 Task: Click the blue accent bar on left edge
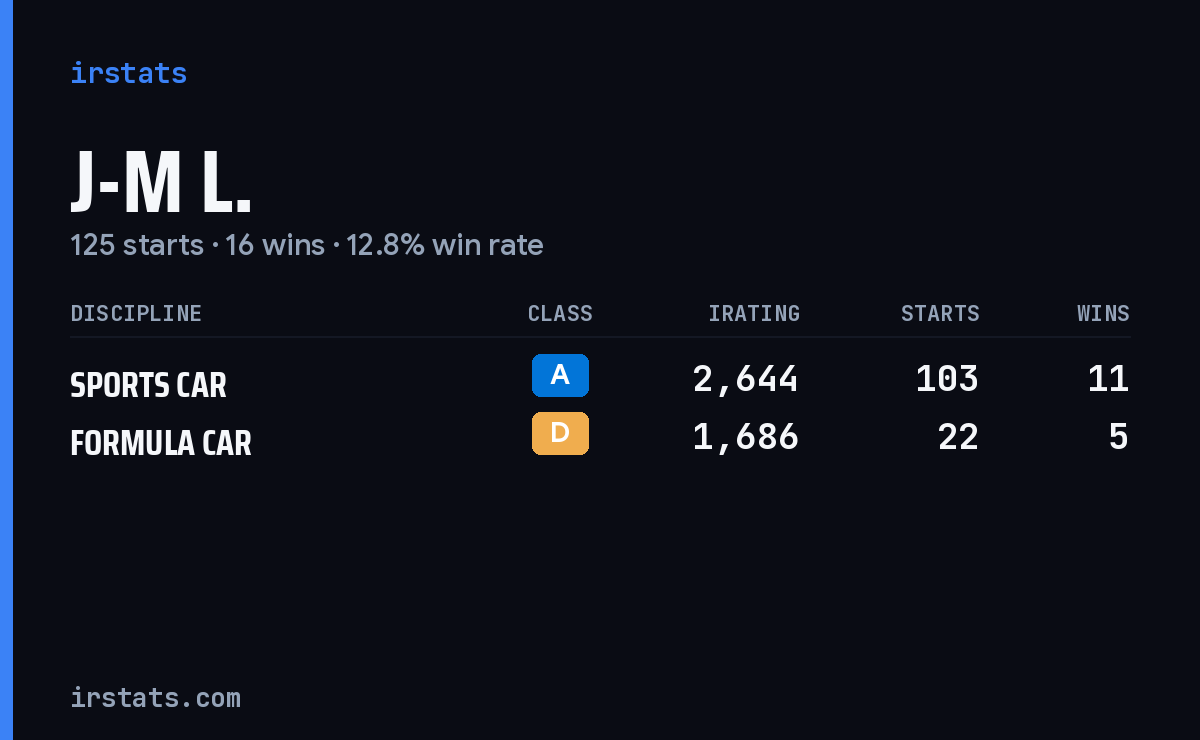pyautogui.click(x=6, y=370)
